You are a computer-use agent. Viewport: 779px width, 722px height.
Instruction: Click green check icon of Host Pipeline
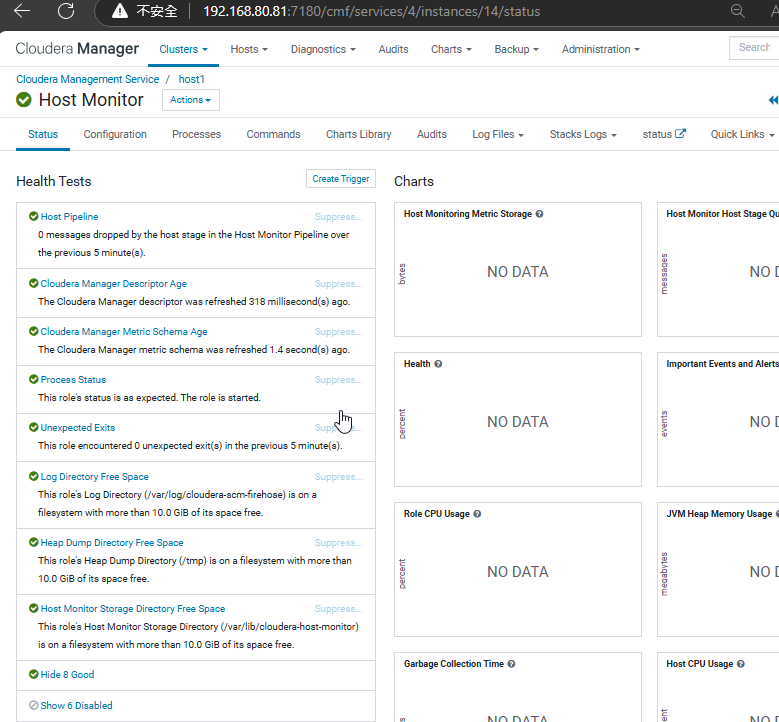[34, 217]
